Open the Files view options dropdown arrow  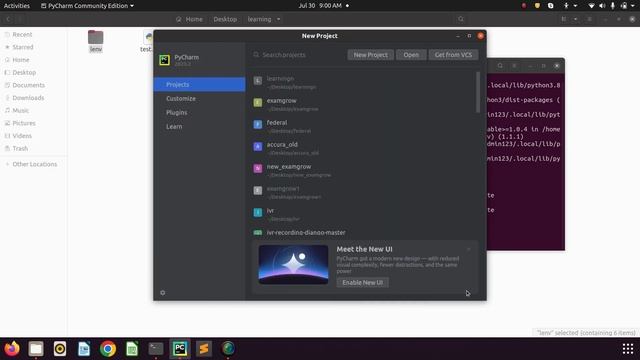[x=576, y=19]
